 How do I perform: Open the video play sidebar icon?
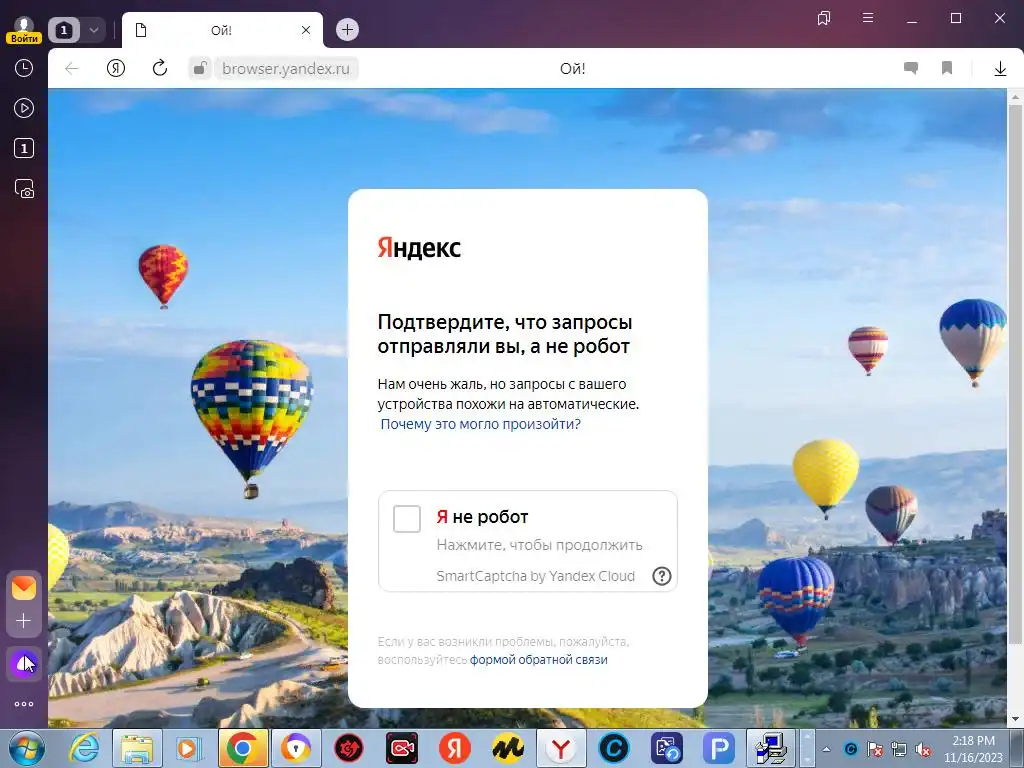(x=24, y=108)
